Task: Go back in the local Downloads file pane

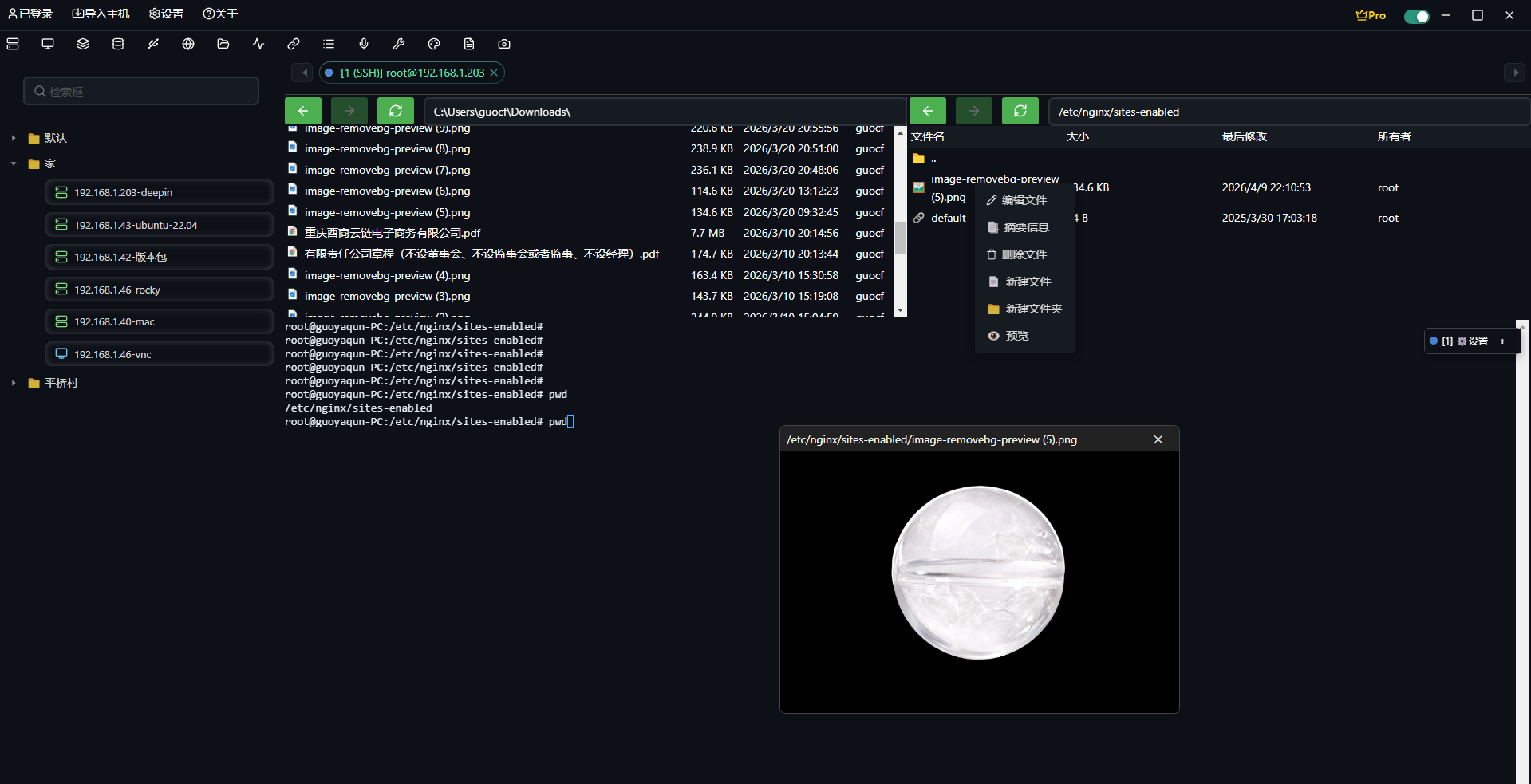Action: coord(303,111)
